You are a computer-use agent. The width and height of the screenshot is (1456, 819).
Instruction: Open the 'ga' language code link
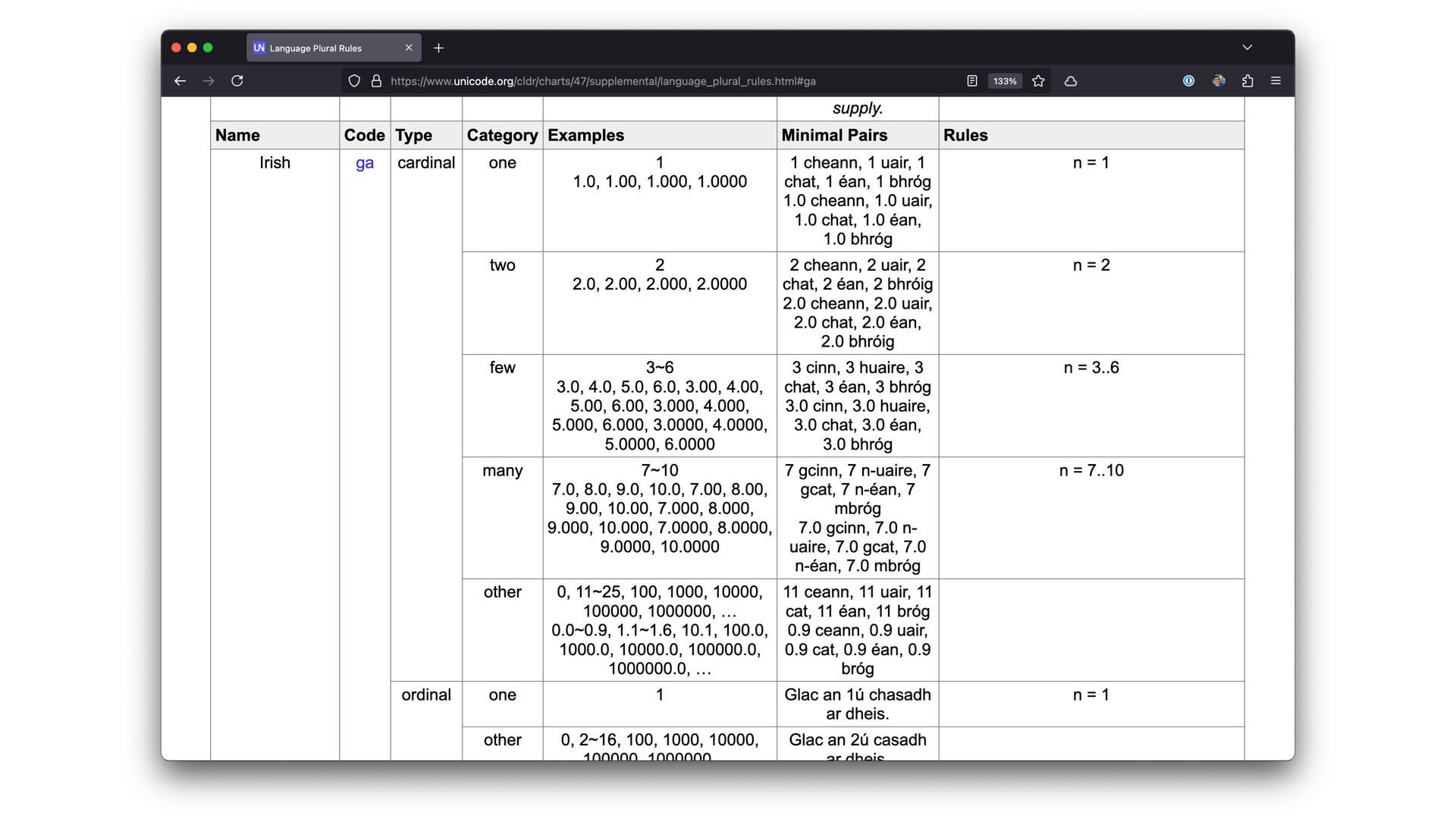tap(365, 163)
